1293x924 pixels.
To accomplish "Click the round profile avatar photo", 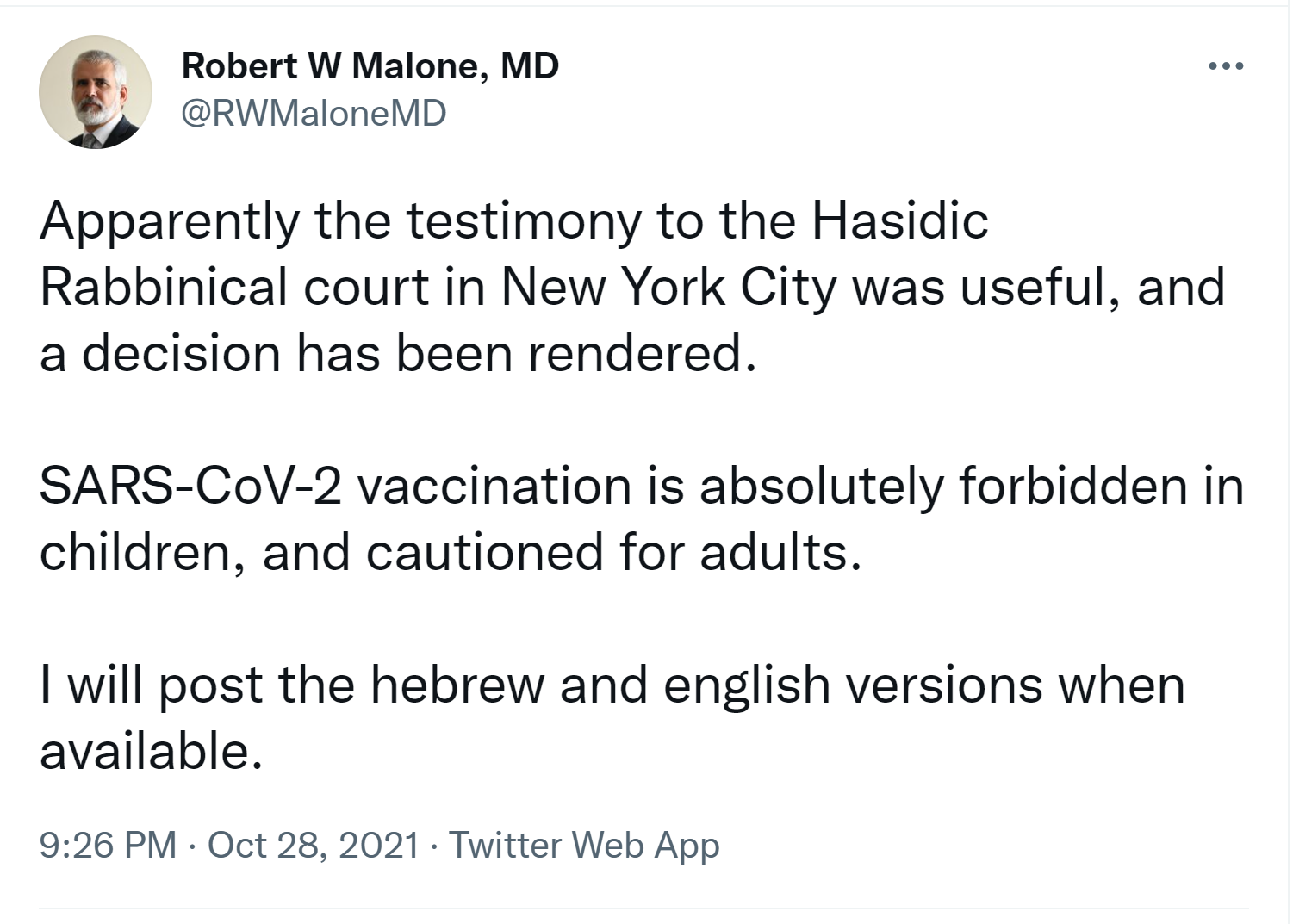I will (x=96, y=93).
